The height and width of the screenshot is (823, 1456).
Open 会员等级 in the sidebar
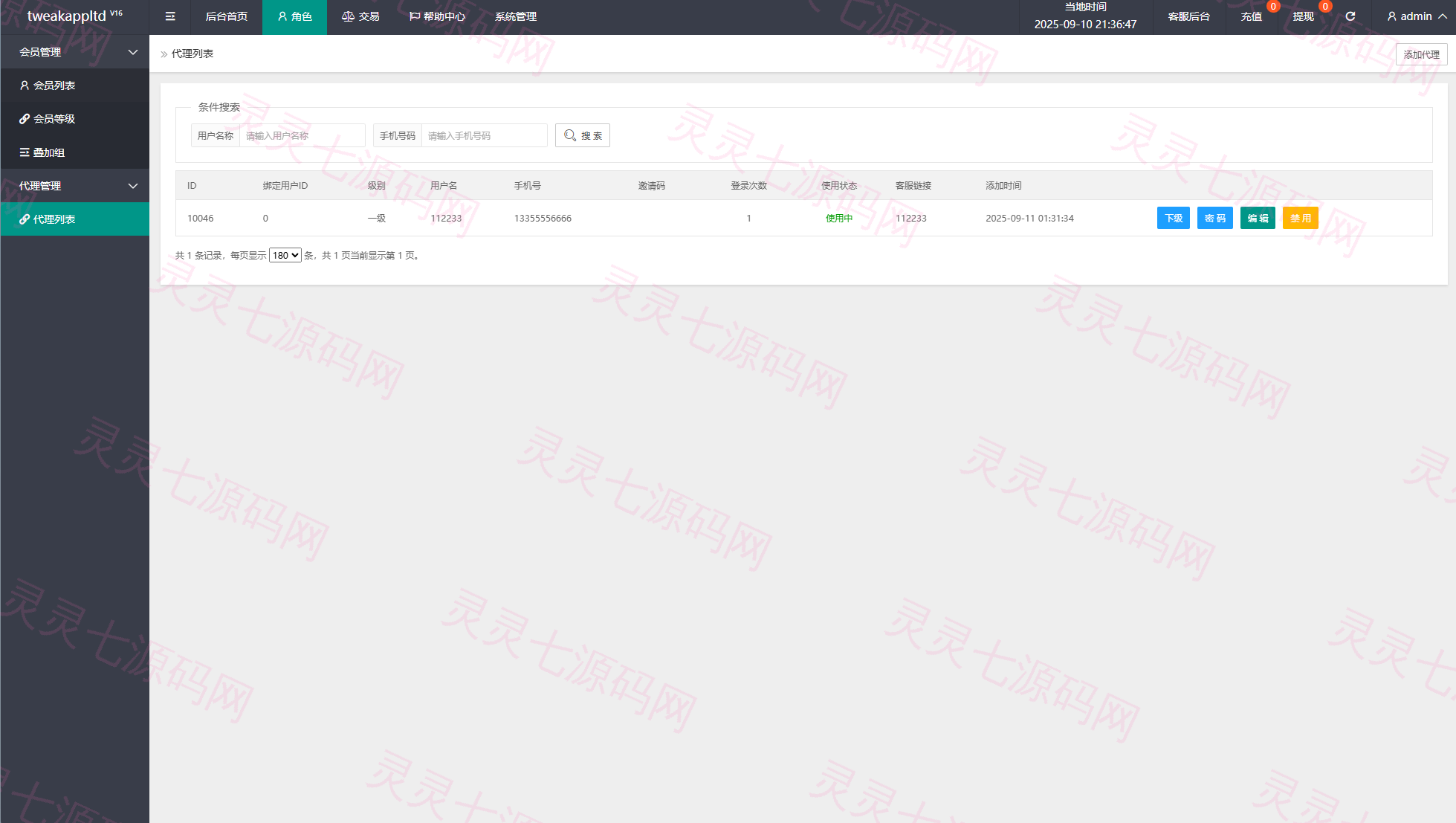[x=74, y=119]
